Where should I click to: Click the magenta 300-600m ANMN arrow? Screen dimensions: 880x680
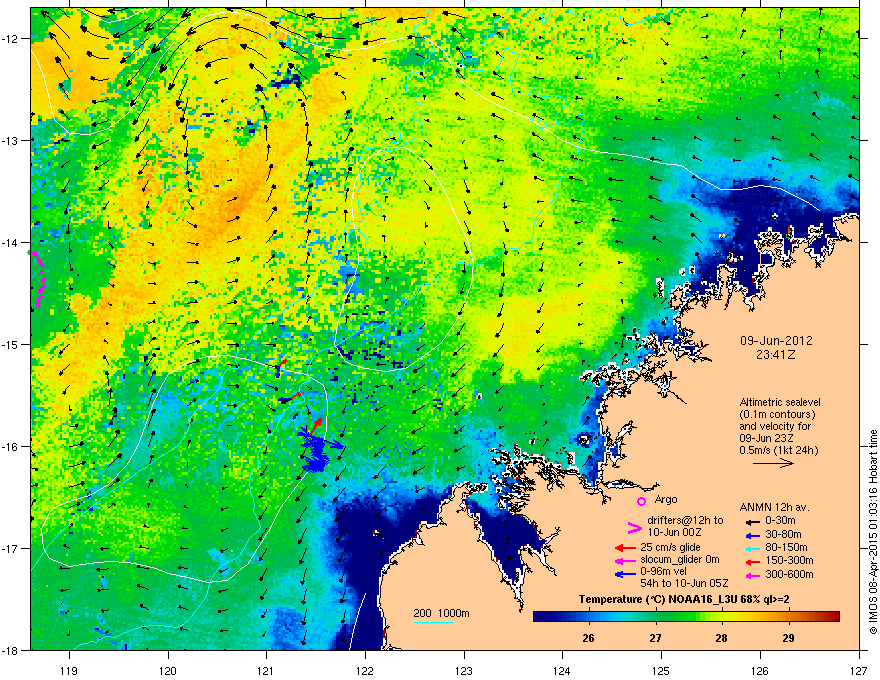coord(751,575)
